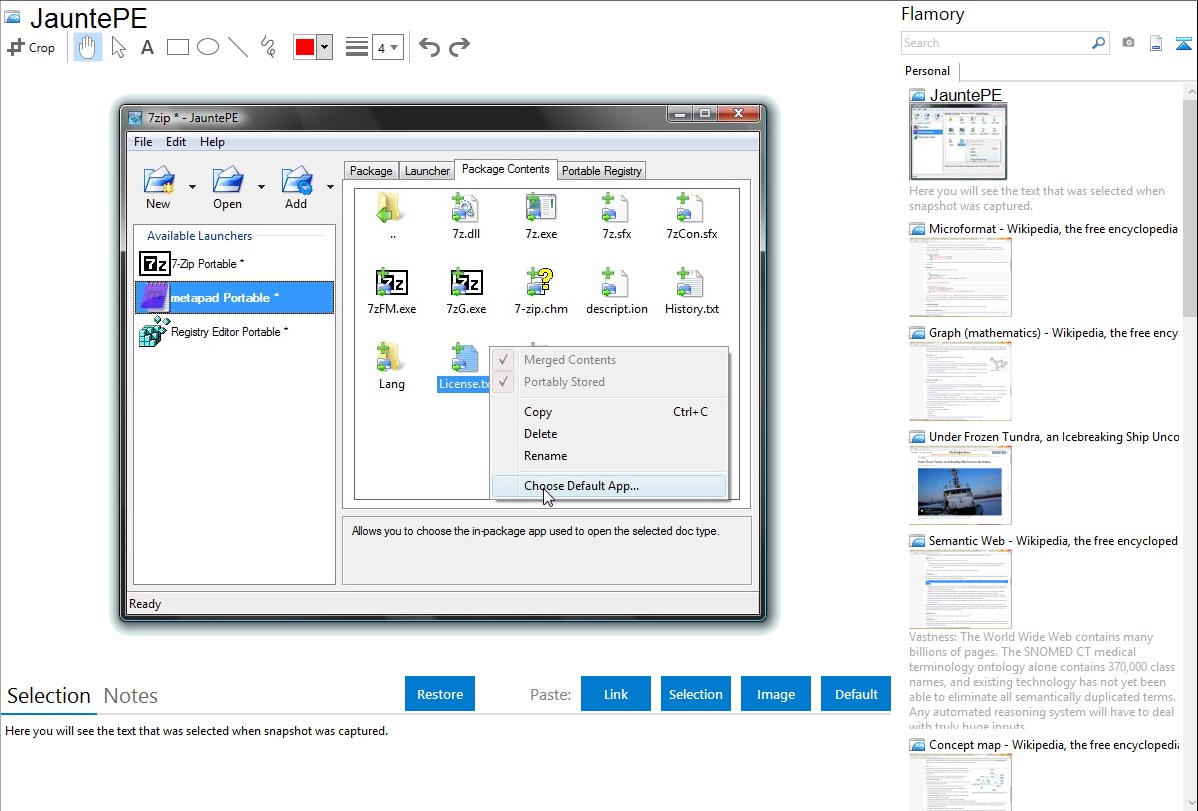Open the JauntePE snapshot thumbnail
This screenshot has width=1198, height=811.
coord(958,142)
